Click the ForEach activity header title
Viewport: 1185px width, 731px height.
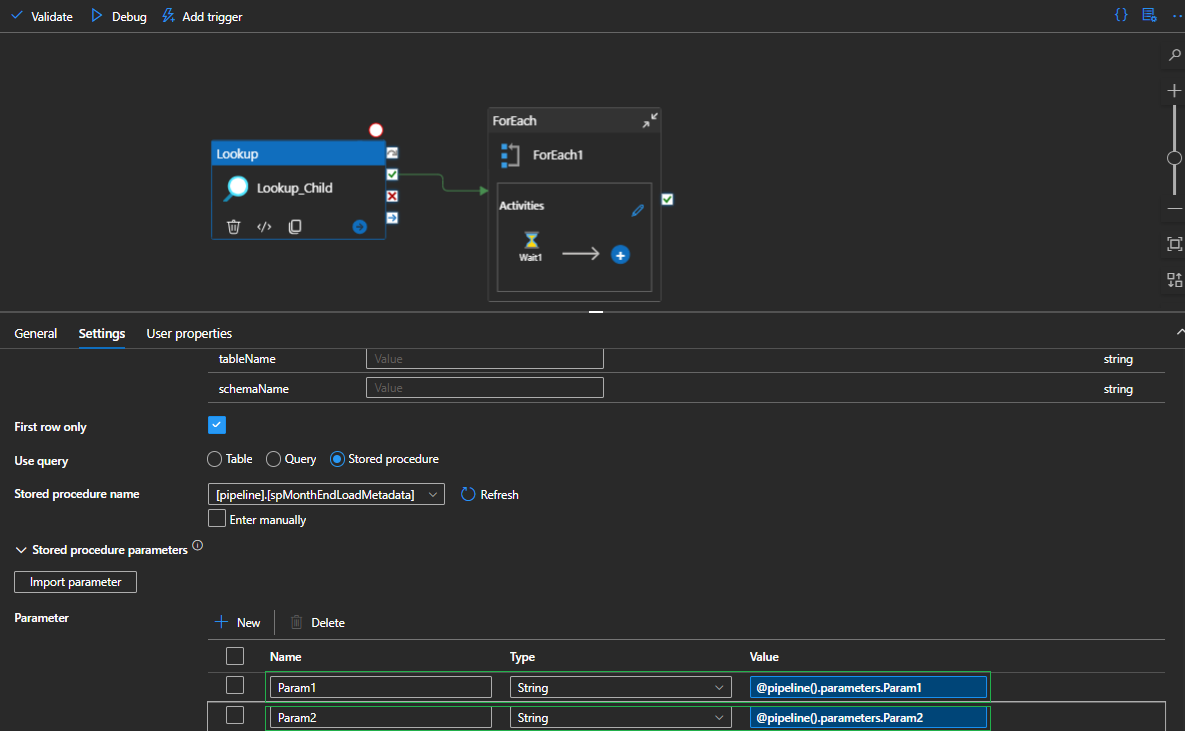coord(515,121)
